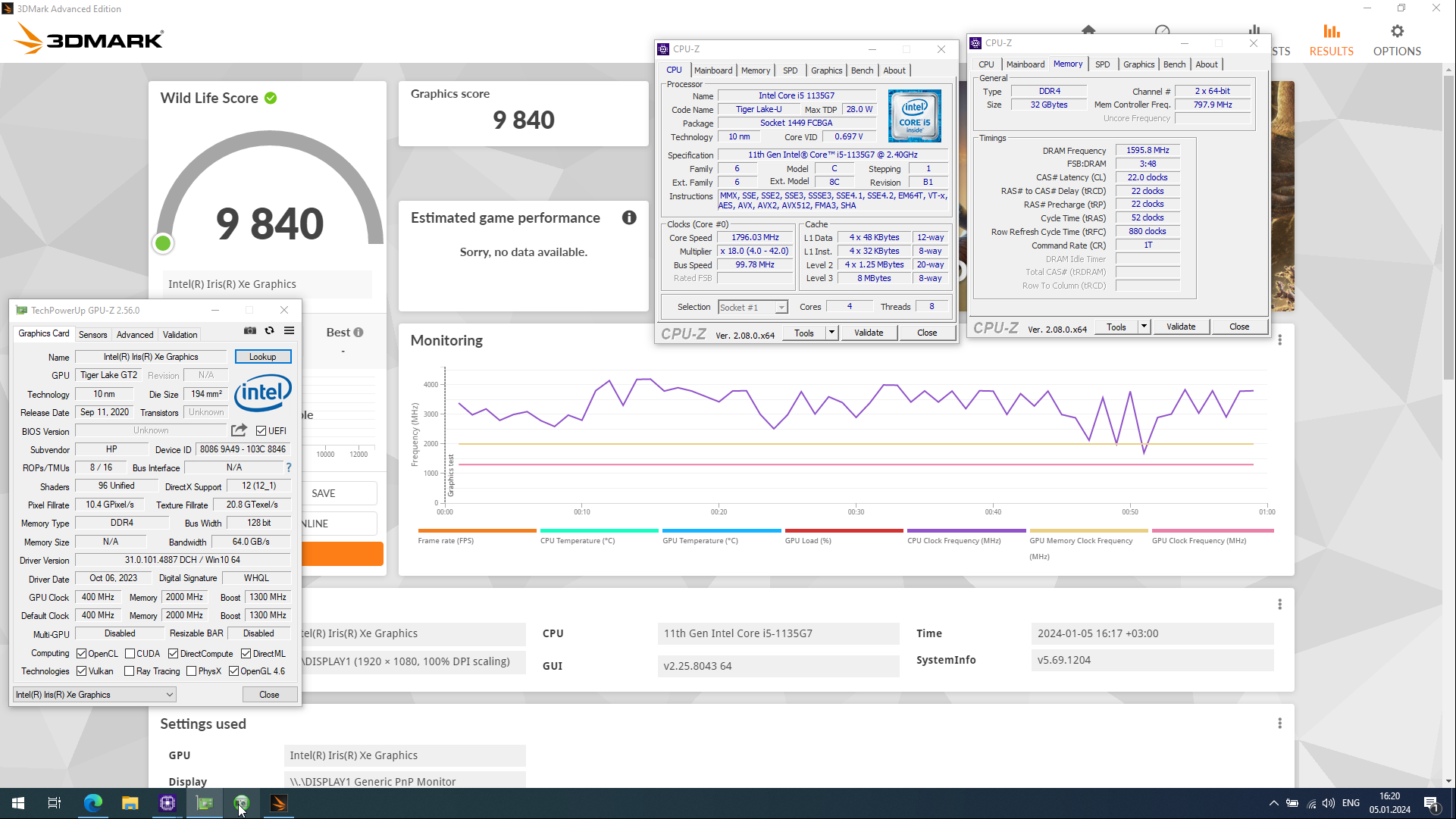Switch to CPU-Z in the taskbar
The image size is (1456, 819).
167,803
